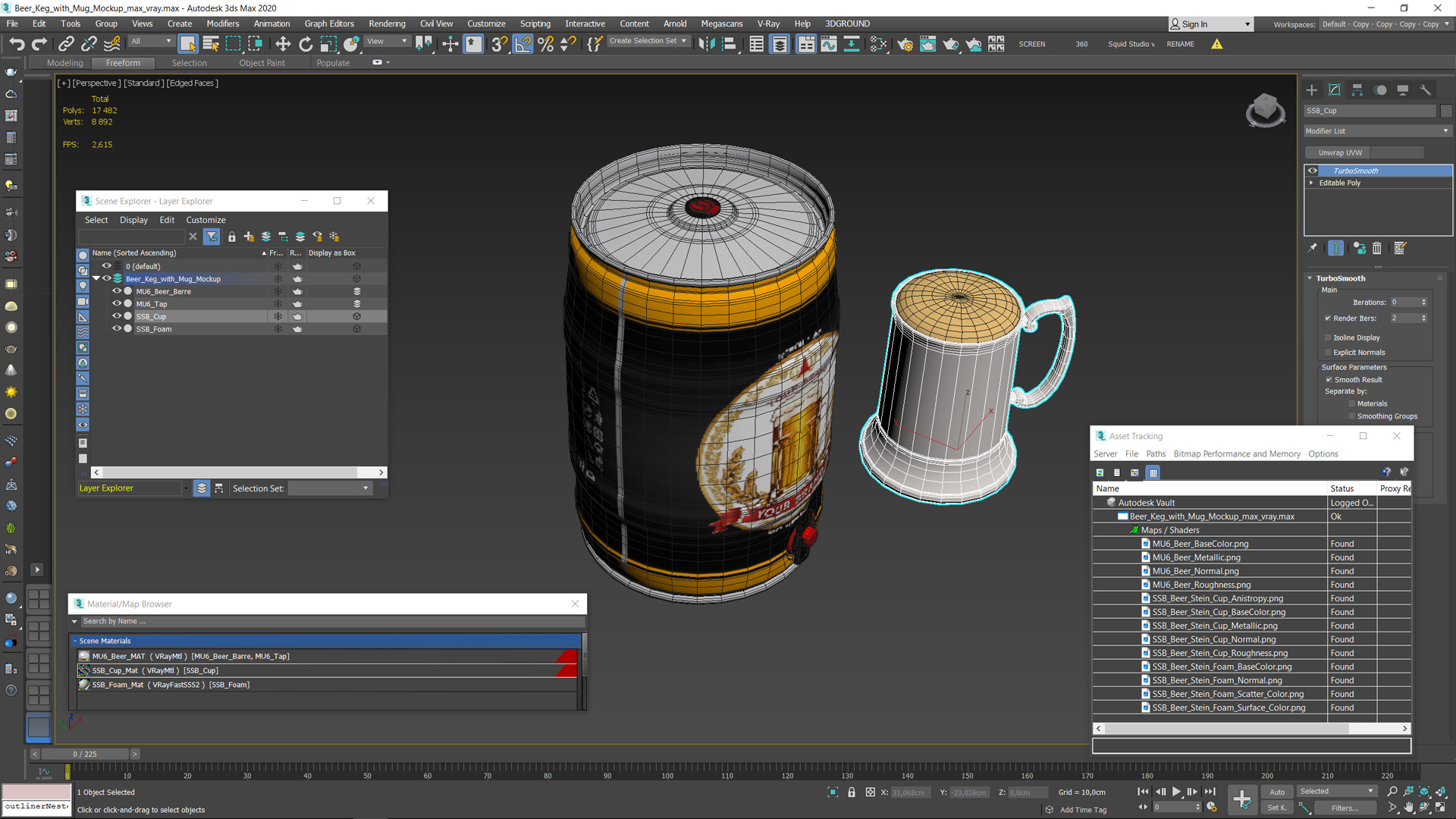Switch to Object Paint ribbon tab
Image resolution: width=1456 pixels, height=819 pixels.
coord(262,63)
